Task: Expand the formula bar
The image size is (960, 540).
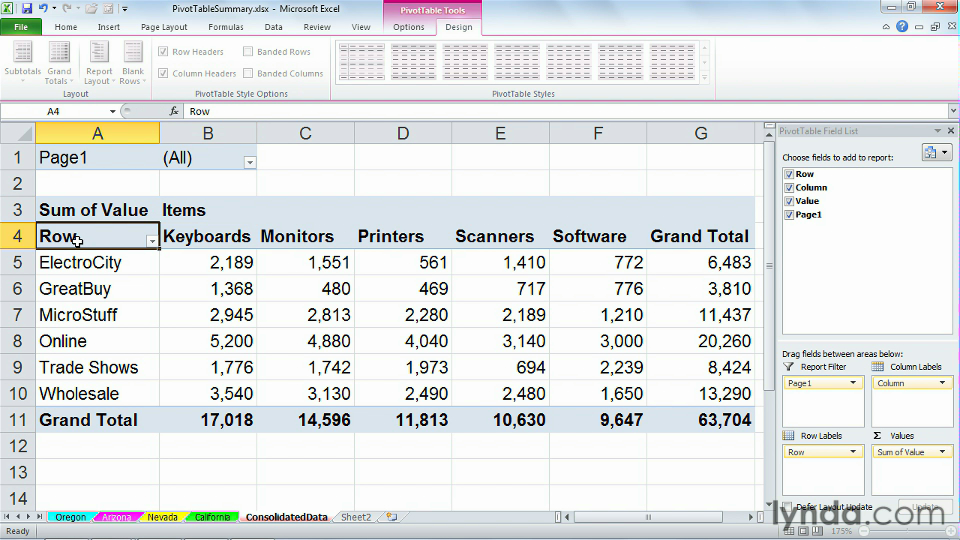Action: [953, 111]
